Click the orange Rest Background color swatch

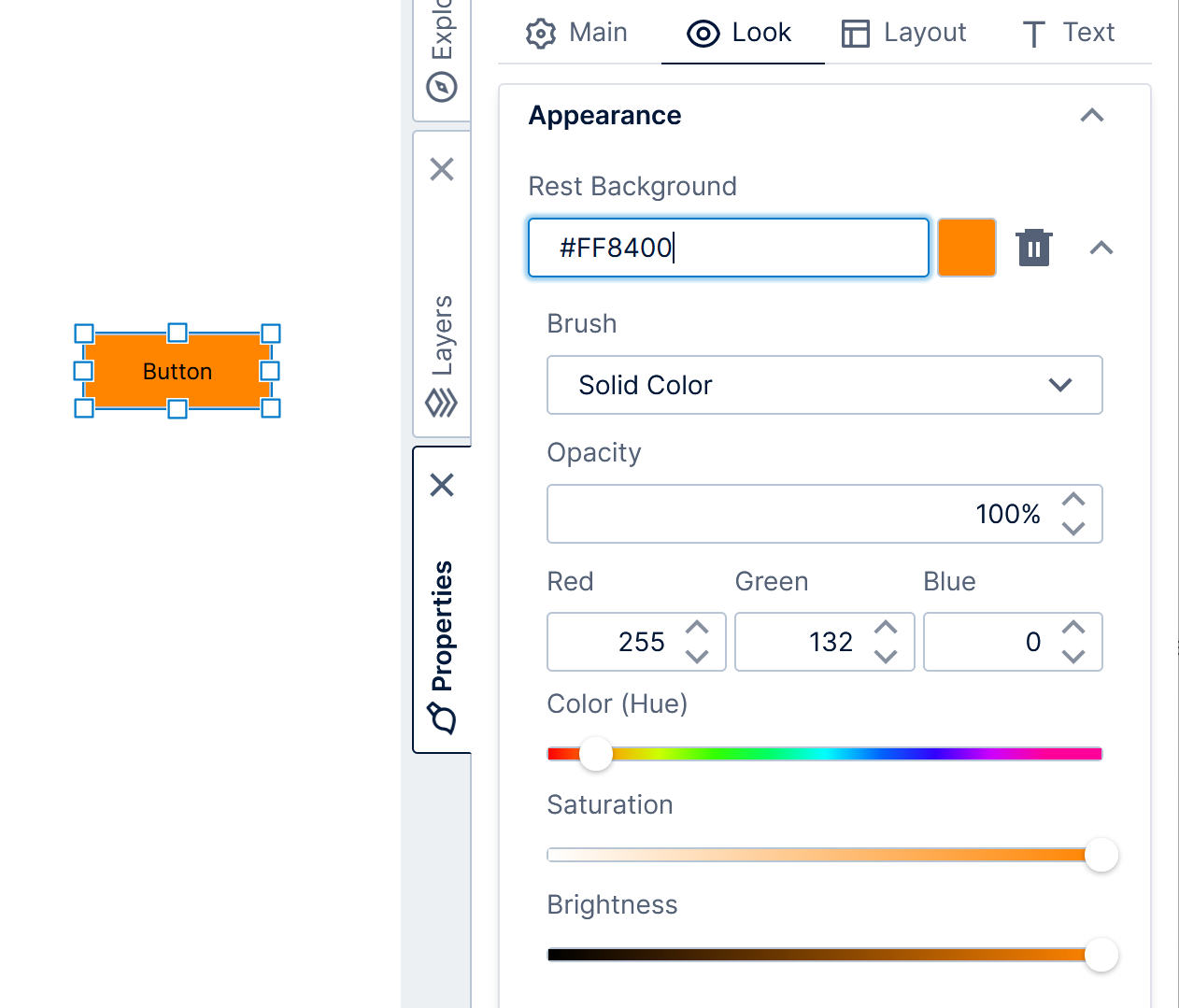click(967, 248)
